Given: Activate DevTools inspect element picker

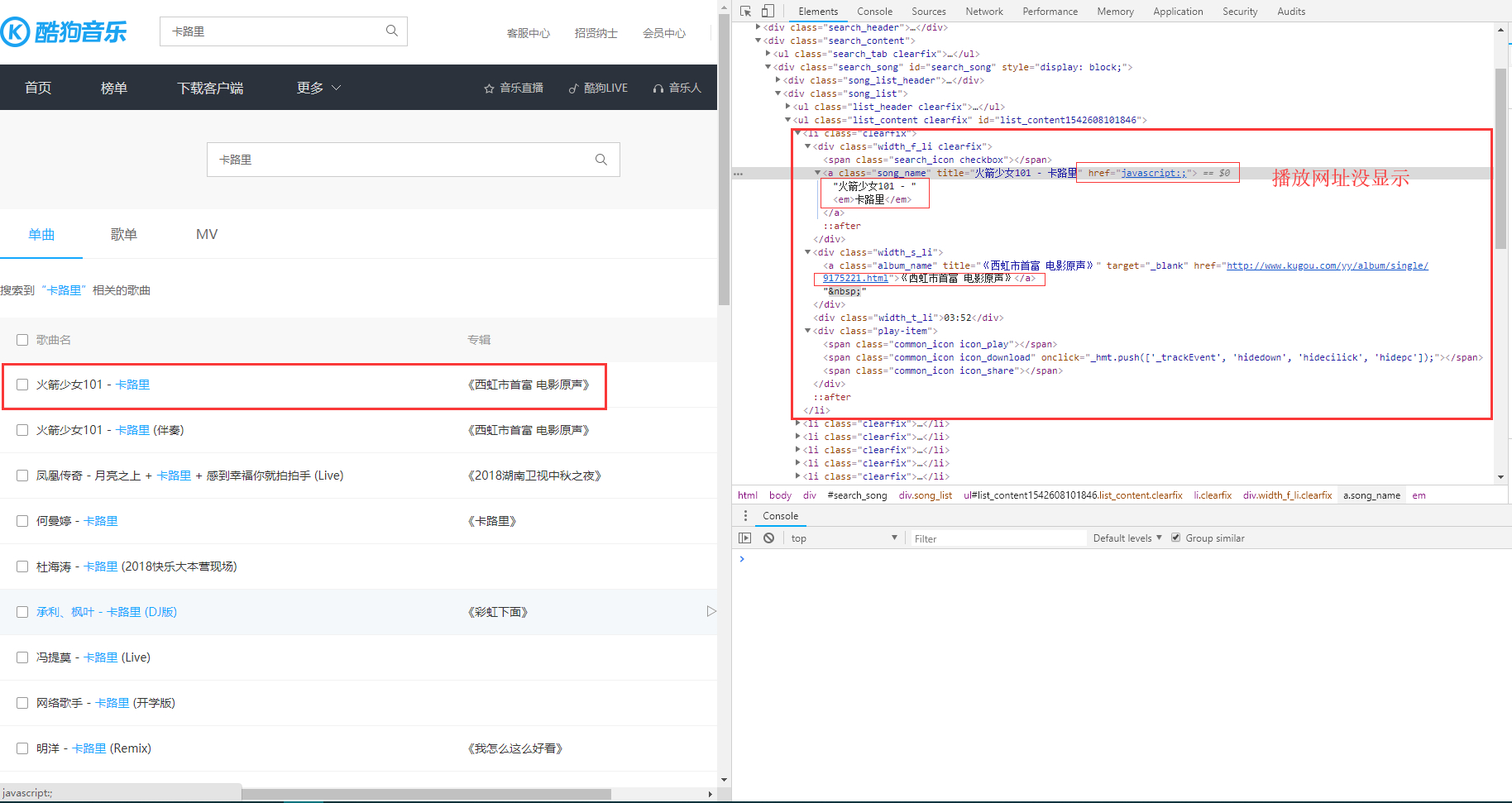Looking at the screenshot, I should (x=745, y=11).
